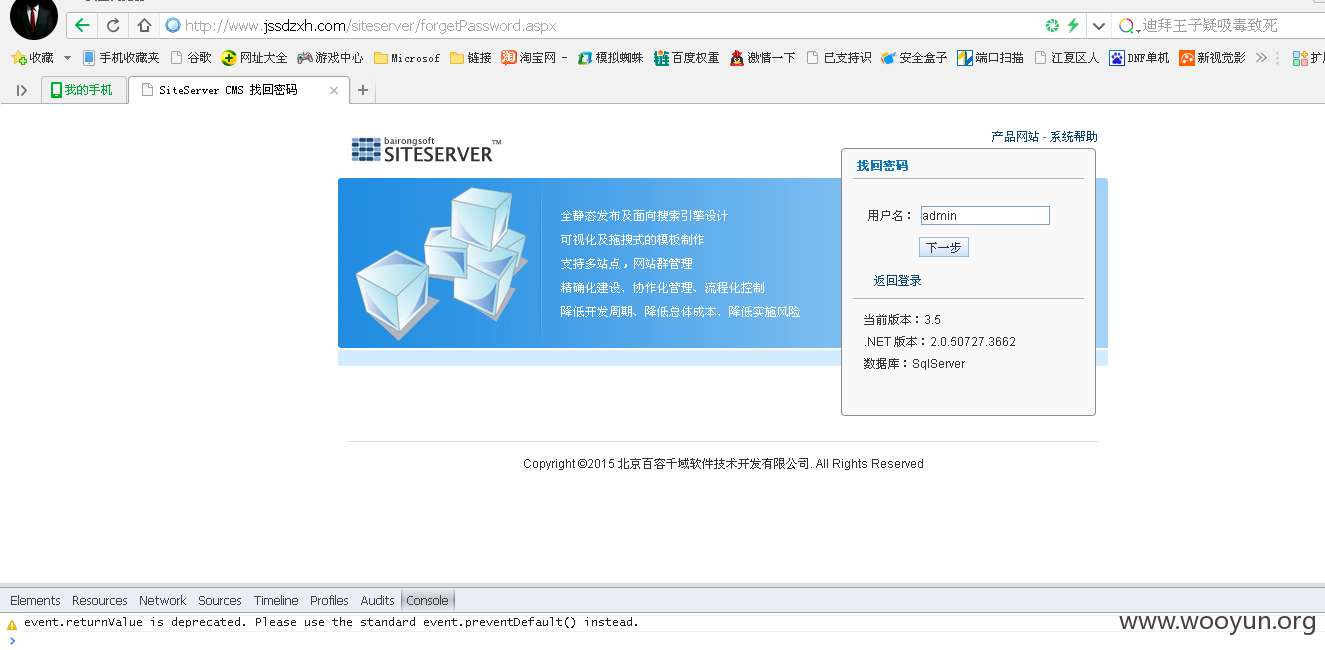Select the event.returnValue deprecated warning message
Image resolution: width=1325 pixels, height=650 pixels.
(x=331, y=622)
